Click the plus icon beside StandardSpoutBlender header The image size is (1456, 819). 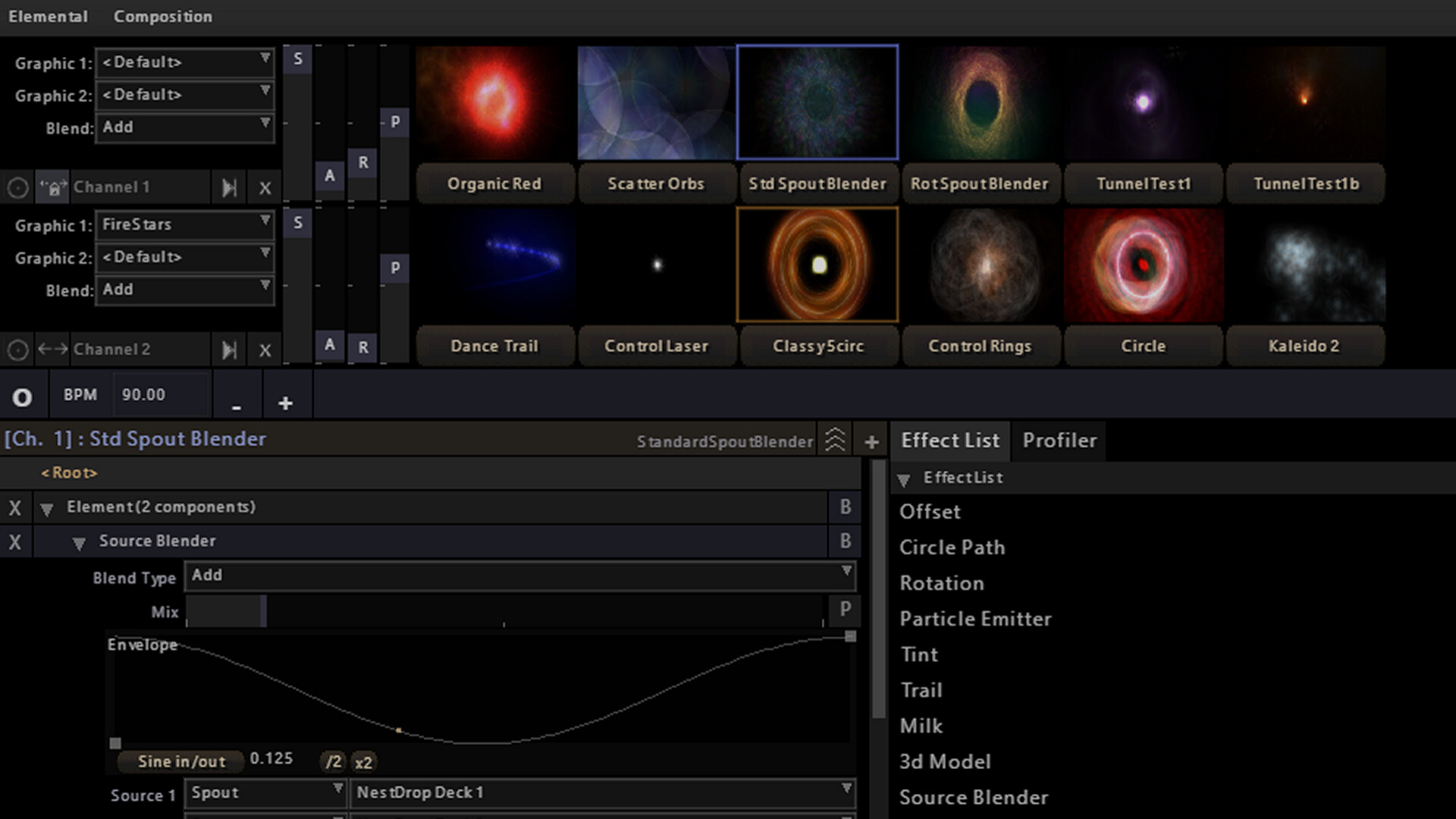[871, 441]
